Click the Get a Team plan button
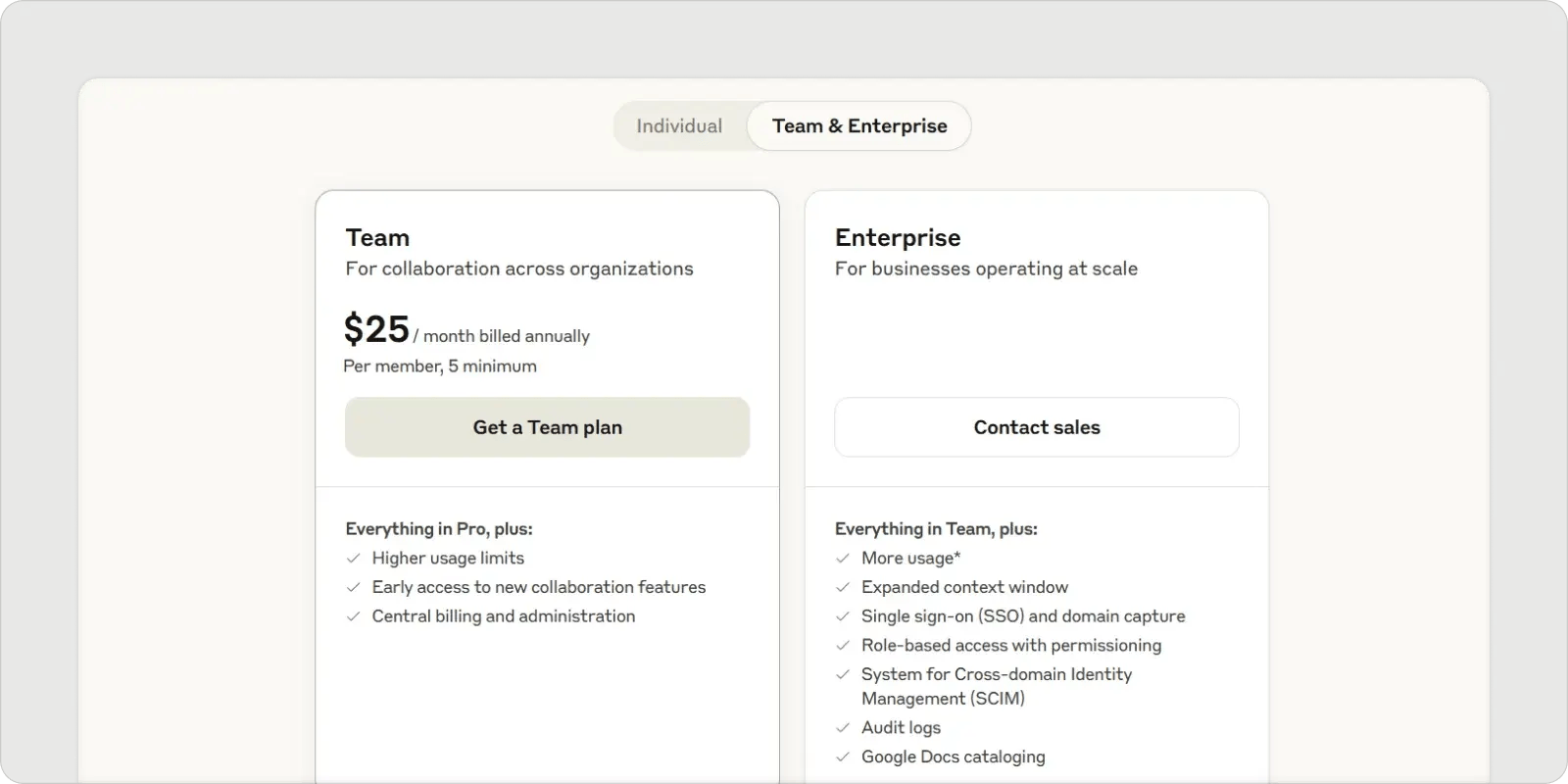The image size is (1568, 784). pyautogui.click(x=547, y=427)
